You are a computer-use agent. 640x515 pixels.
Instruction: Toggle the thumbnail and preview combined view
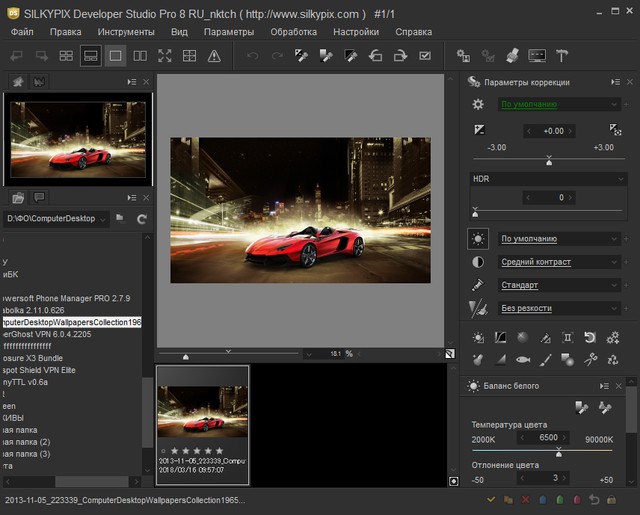click(90, 56)
